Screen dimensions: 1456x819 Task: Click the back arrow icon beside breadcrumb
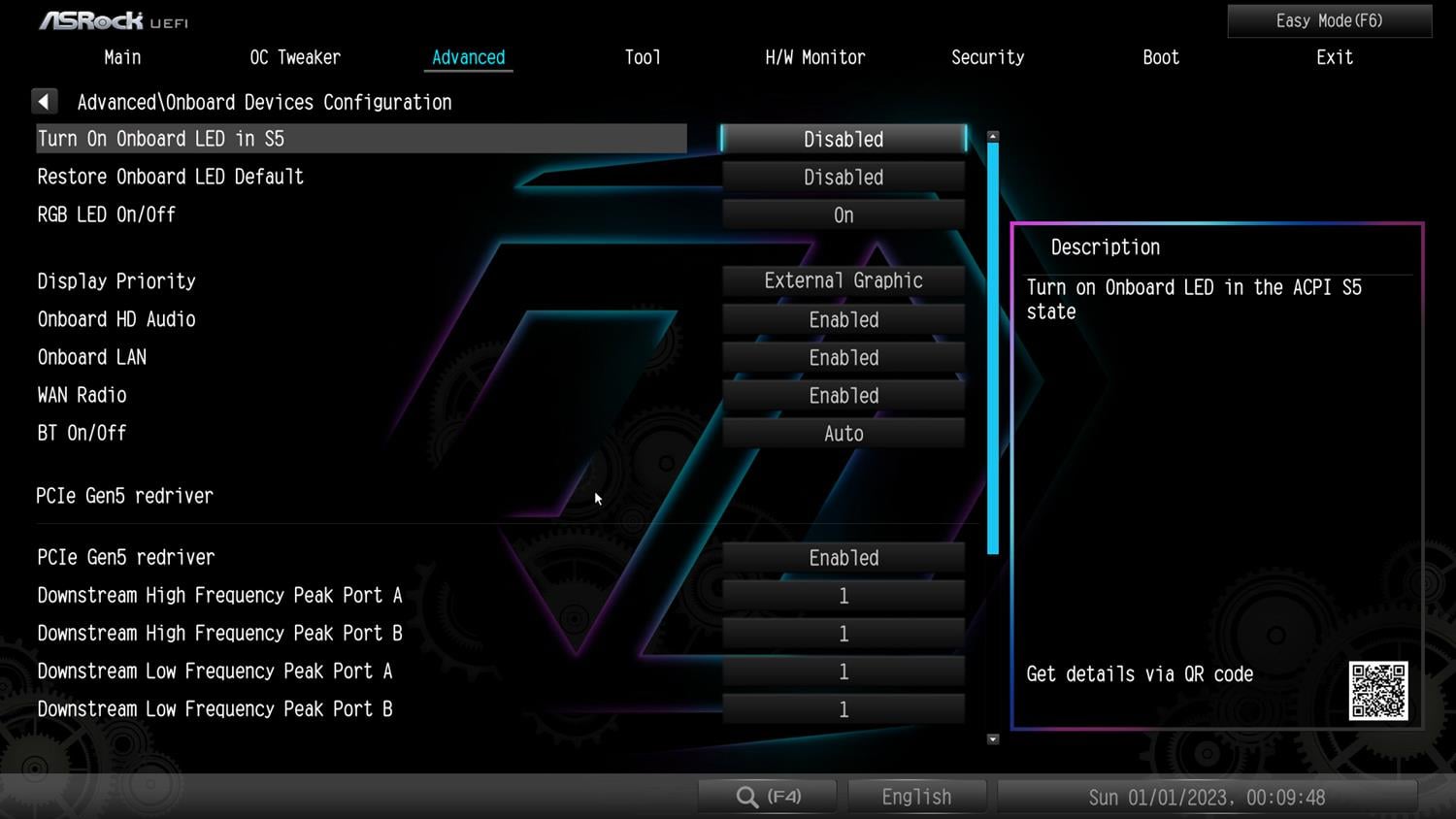coord(45,102)
